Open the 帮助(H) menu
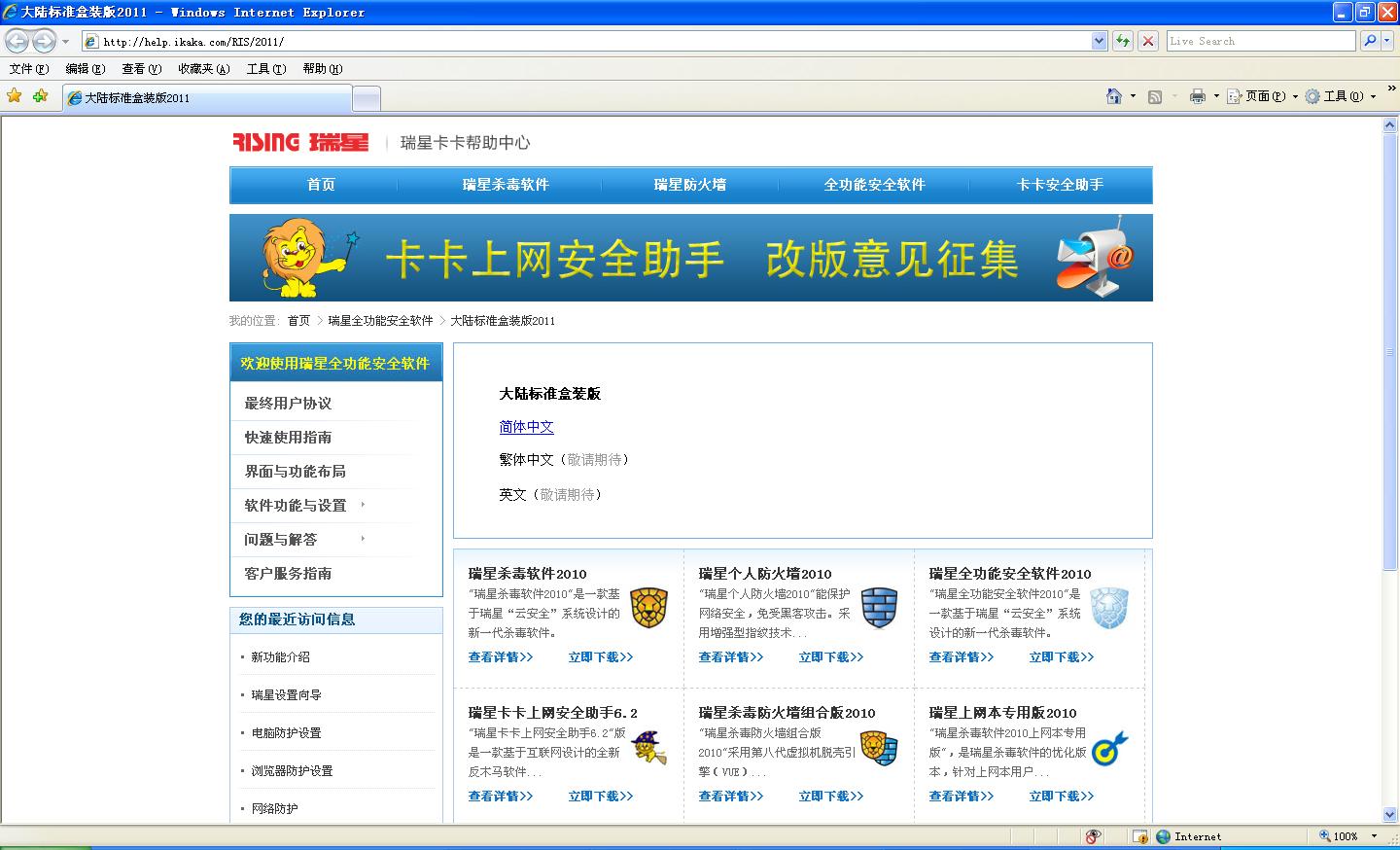The image size is (1400, 850). click(322, 69)
